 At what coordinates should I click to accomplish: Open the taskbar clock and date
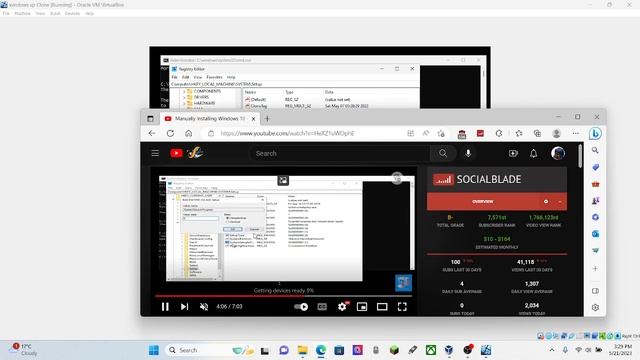click(620, 350)
